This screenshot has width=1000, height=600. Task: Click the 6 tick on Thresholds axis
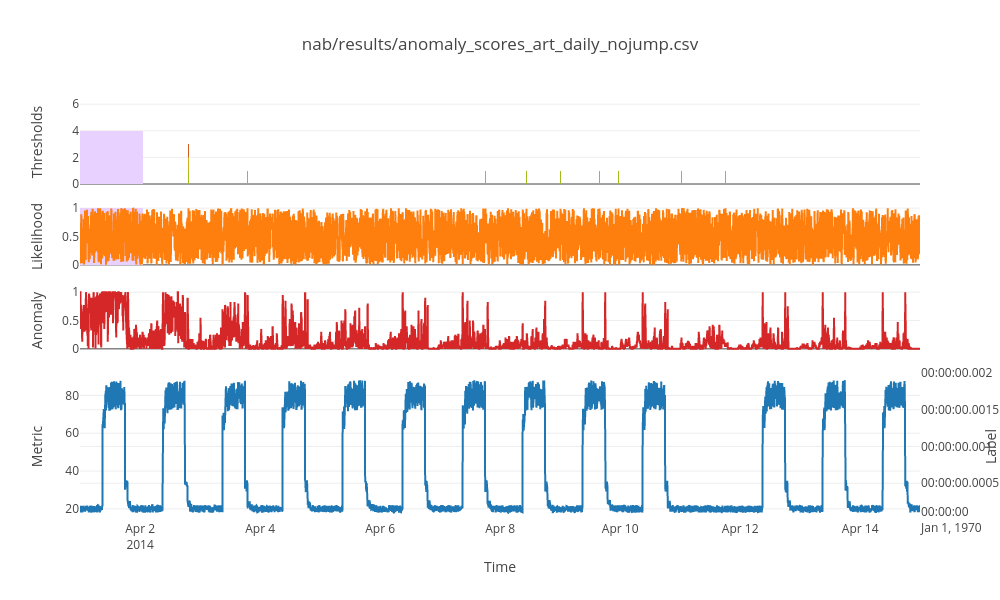click(75, 103)
